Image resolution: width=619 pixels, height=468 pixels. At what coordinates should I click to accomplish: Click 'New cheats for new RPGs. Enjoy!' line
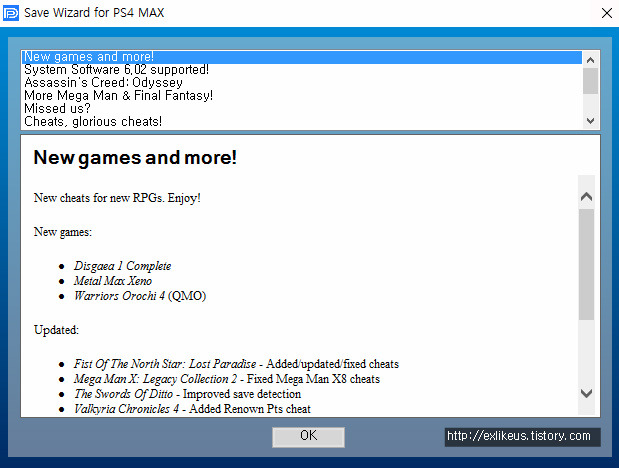click(117, 198)
